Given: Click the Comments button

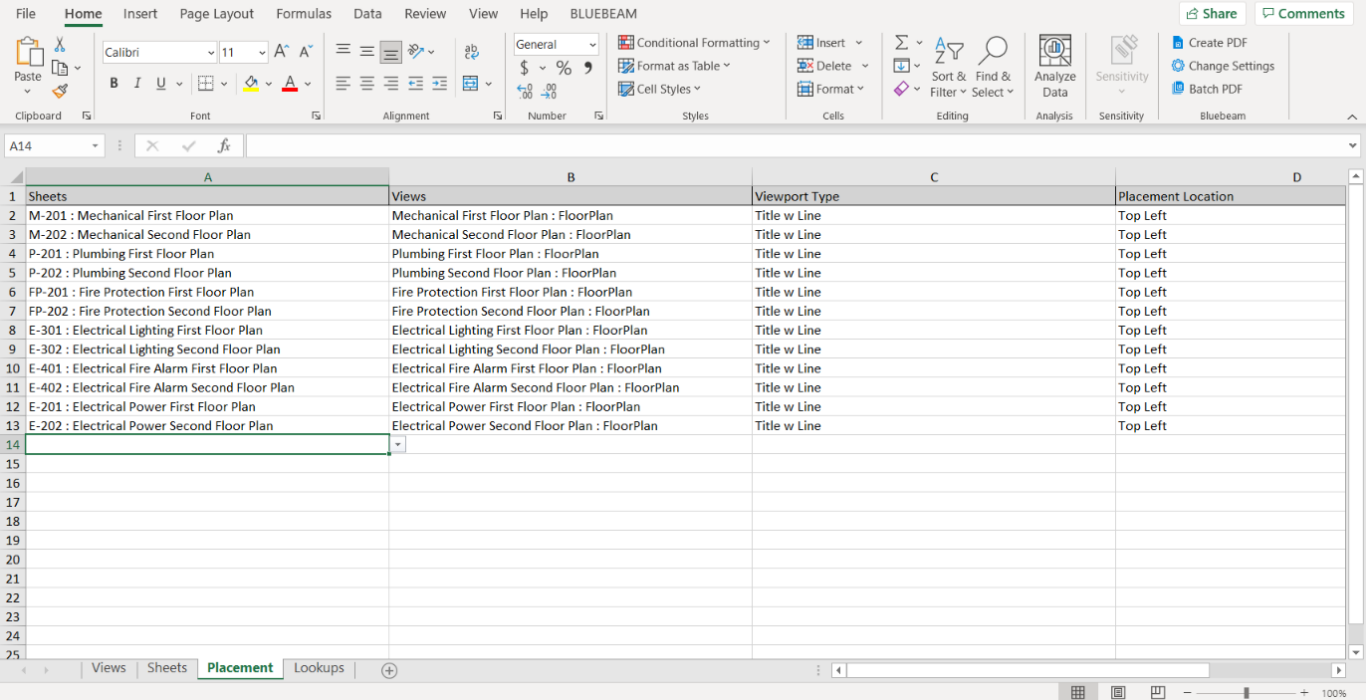Looking at the screenshot, I should coord(1304,14).
